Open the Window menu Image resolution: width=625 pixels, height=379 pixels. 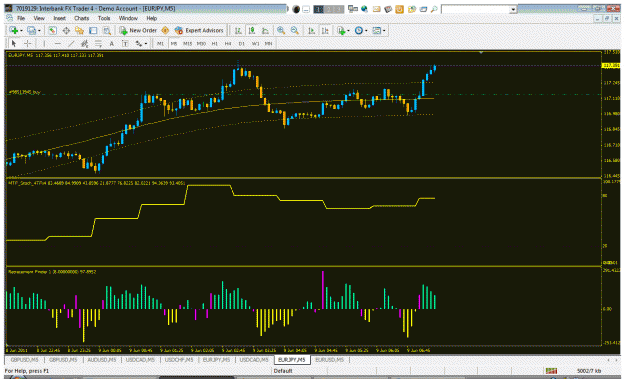click(128, 18)
